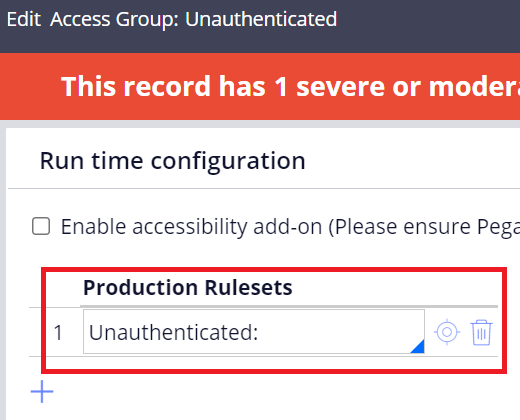This screenshot has width=520, height=420.
Task: Enable accessibility add-on checkbox
Action: click(41, 226)
